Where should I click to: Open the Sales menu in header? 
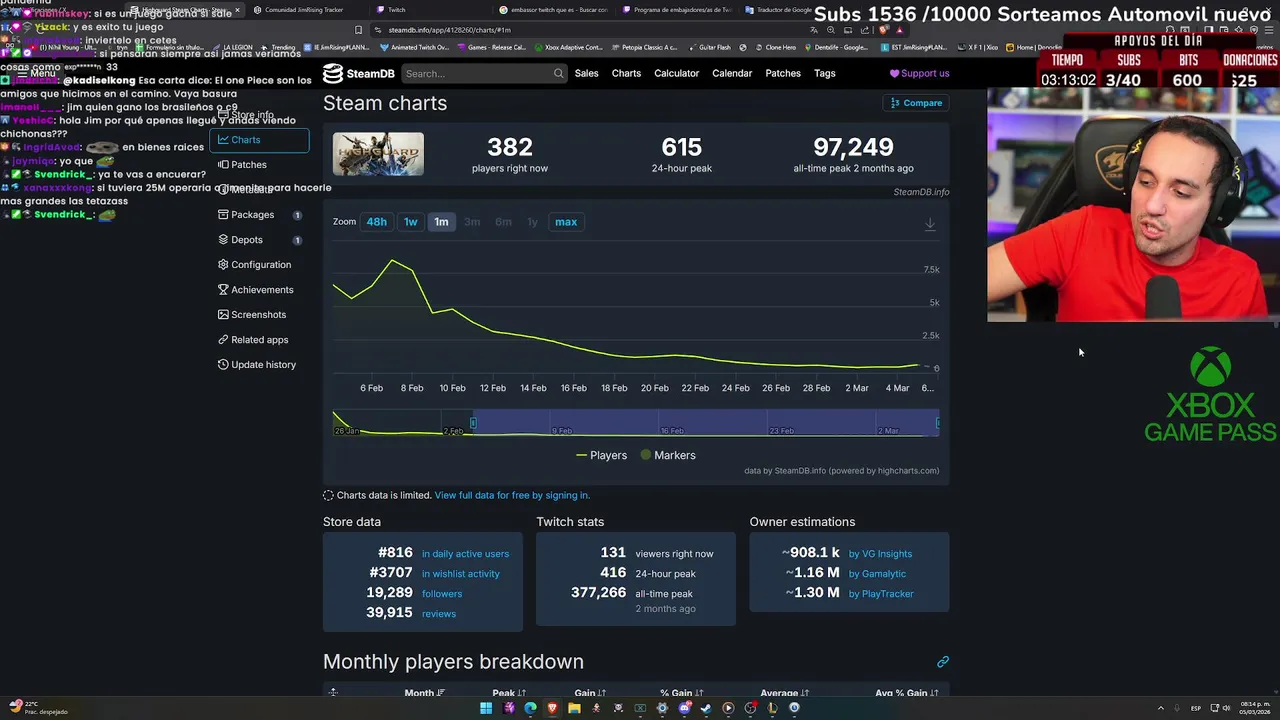point(586,73)
